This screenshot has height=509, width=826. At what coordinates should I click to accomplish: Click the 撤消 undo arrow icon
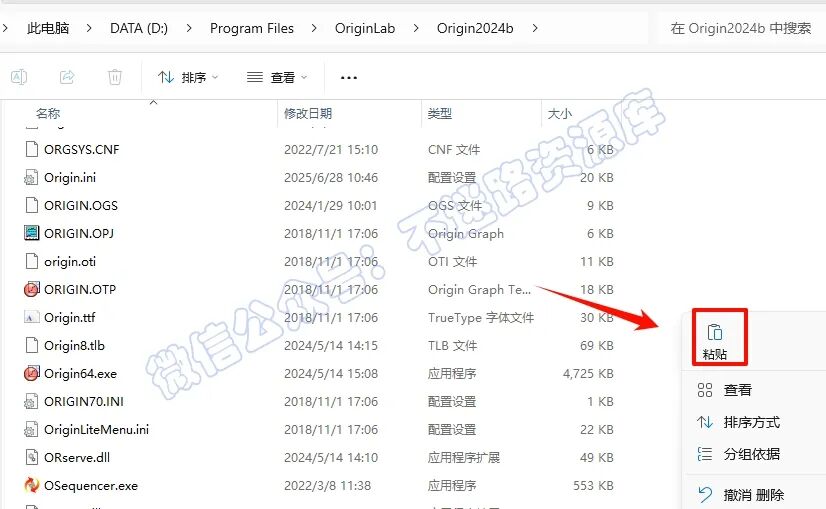coord(705,495)
